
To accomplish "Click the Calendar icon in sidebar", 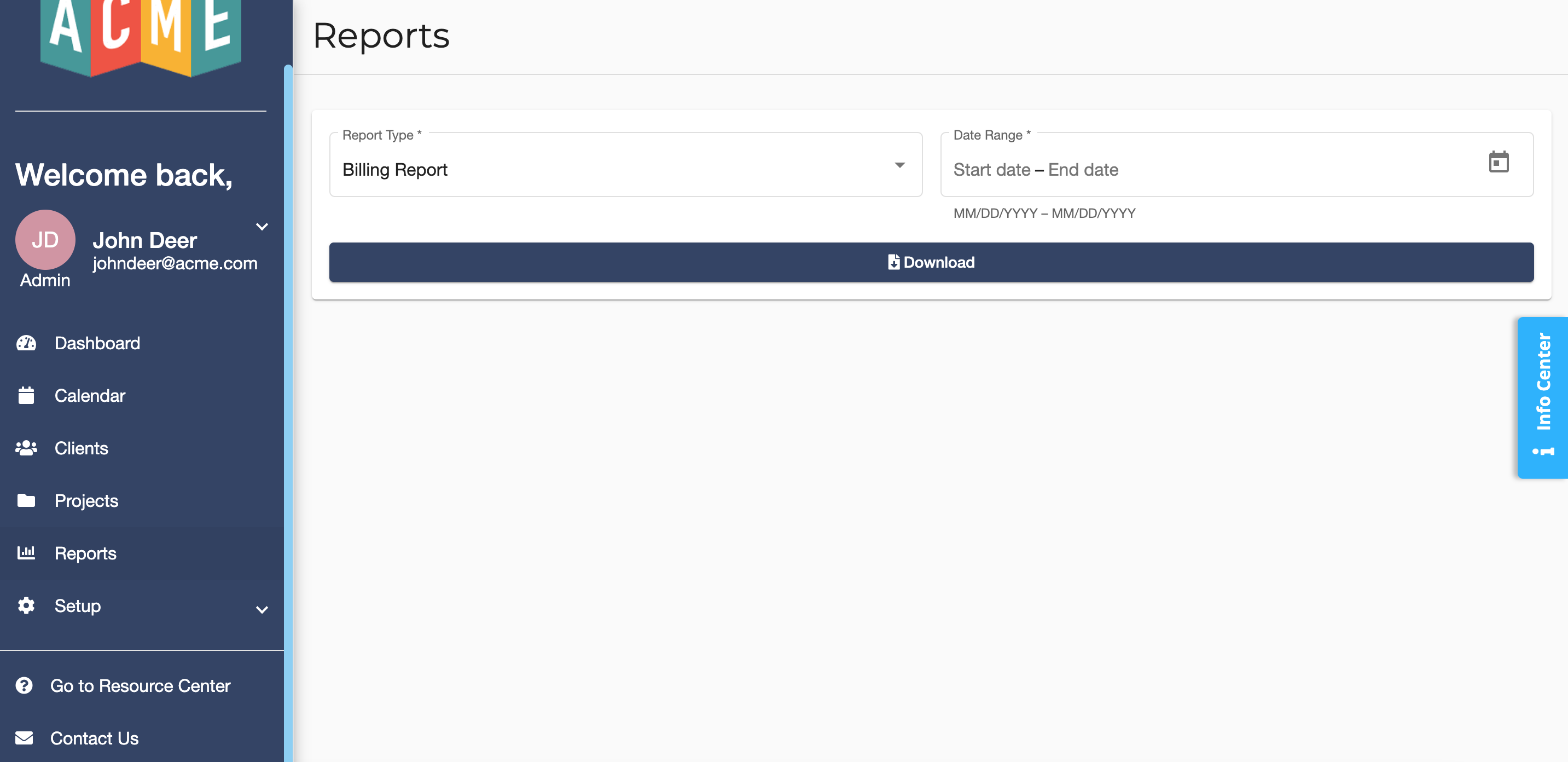I will point(26,395).
